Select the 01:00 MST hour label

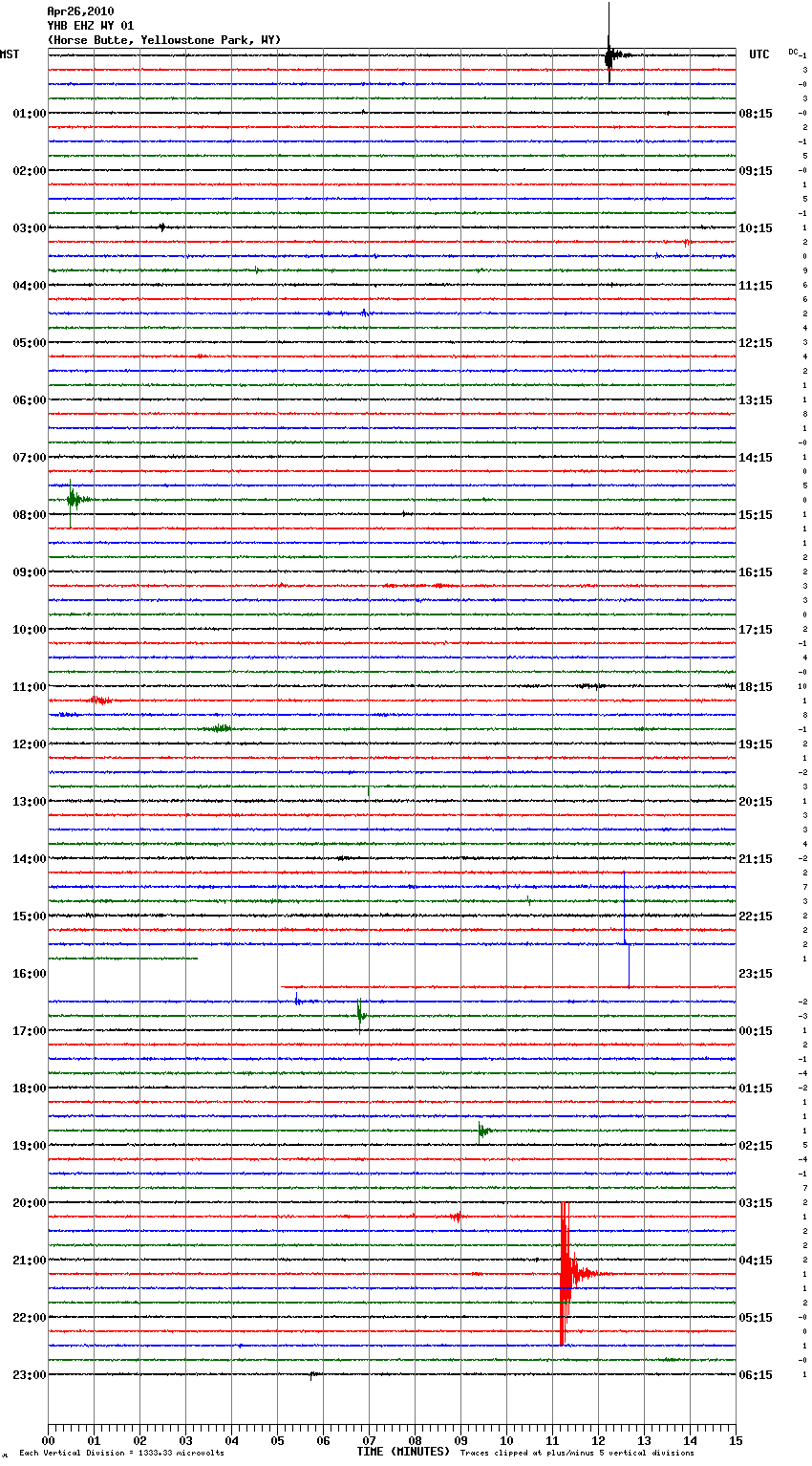pos(30,114)
